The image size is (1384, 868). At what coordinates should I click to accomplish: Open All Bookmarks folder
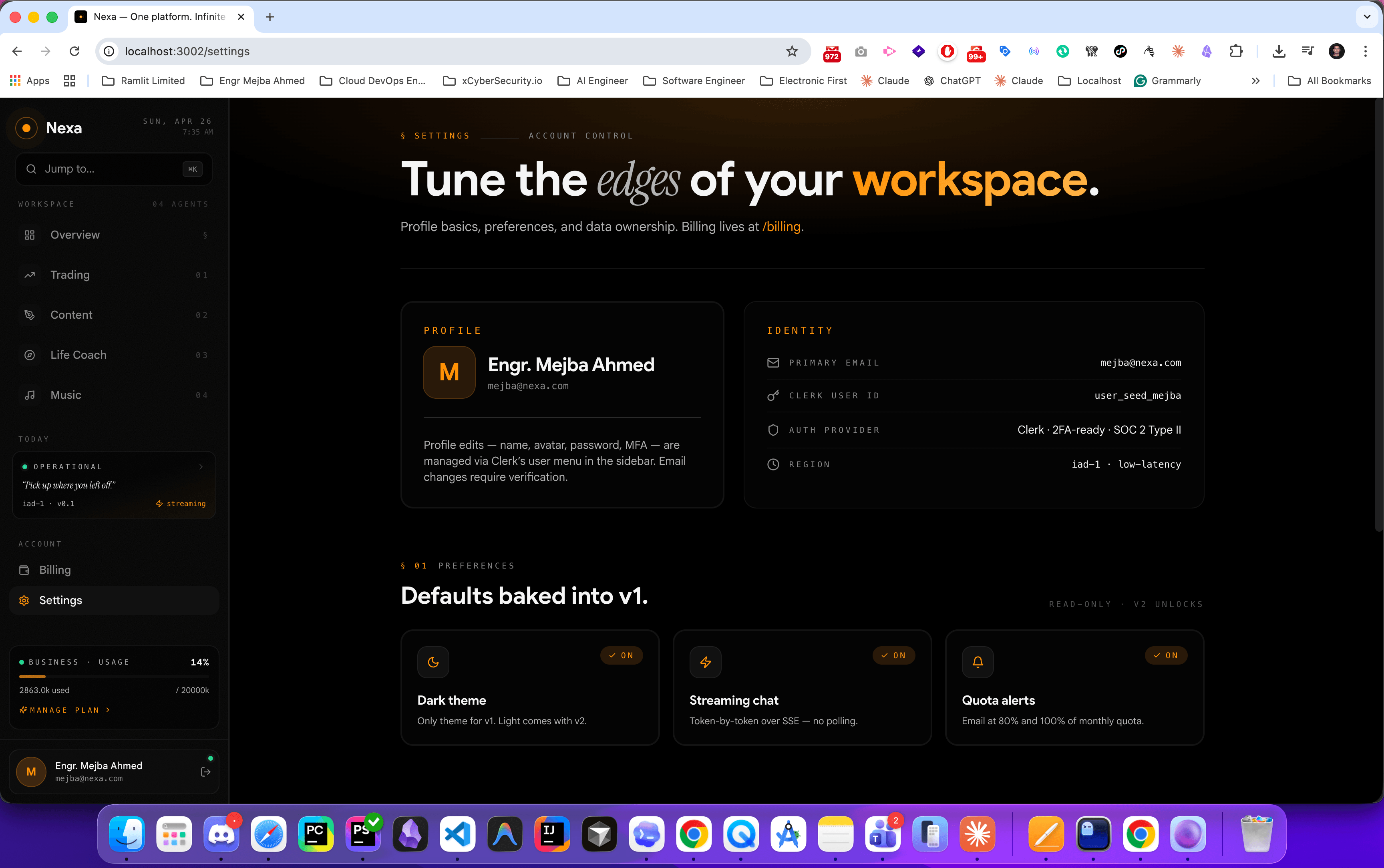tap(1329, 81)
